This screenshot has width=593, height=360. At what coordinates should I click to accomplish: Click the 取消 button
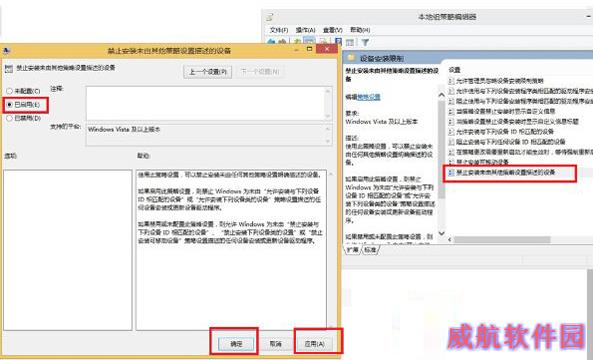(276, 343)
